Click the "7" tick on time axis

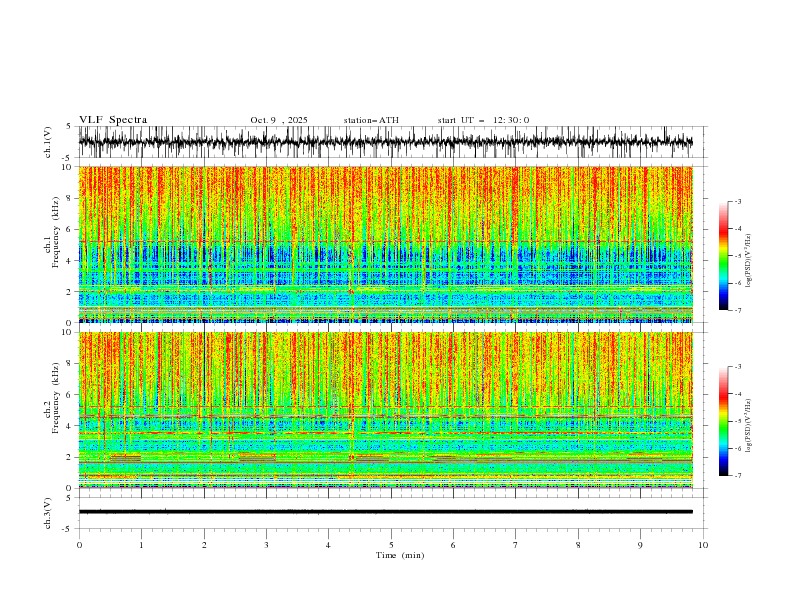[x=516, y=545]
